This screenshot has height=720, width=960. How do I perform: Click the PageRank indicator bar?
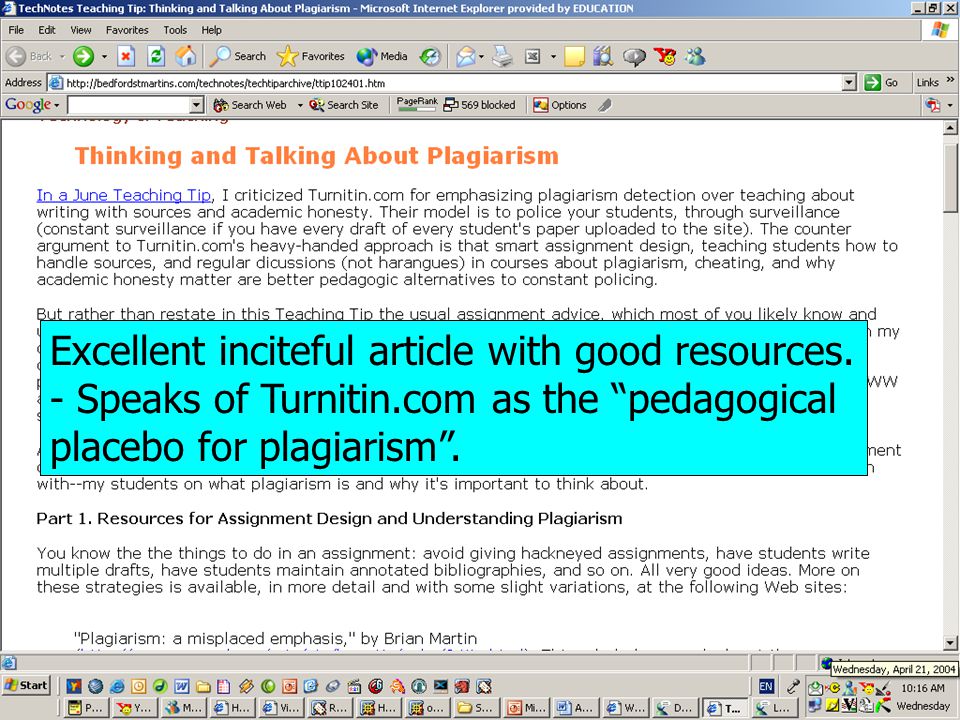416,105
